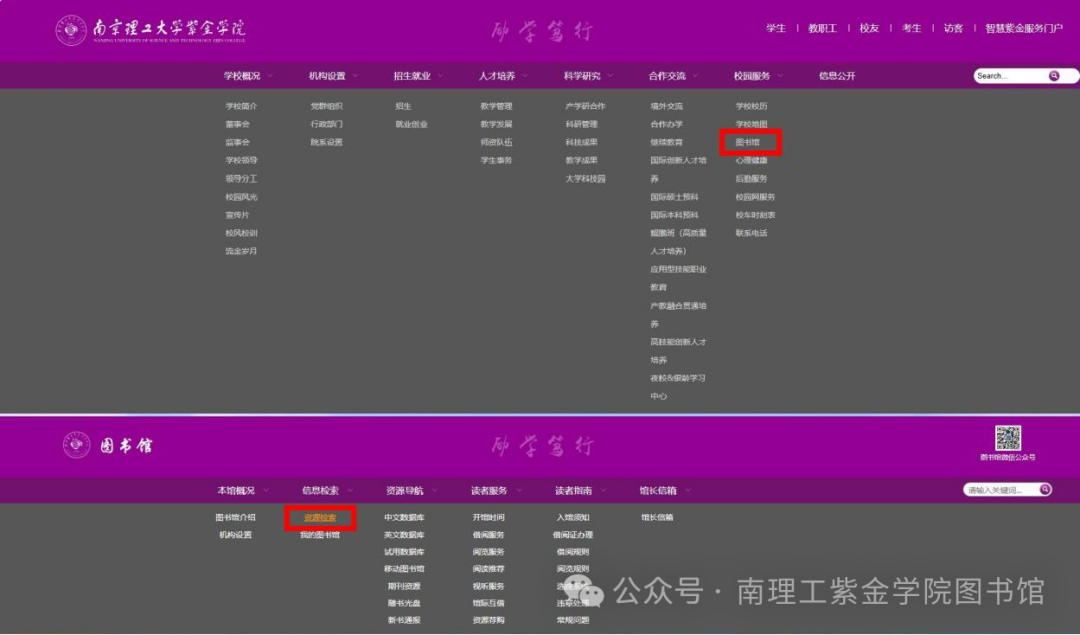This screenshot has height=635, width=1080.
Task: Click the library seal logo
Action: tap(75, 446)
